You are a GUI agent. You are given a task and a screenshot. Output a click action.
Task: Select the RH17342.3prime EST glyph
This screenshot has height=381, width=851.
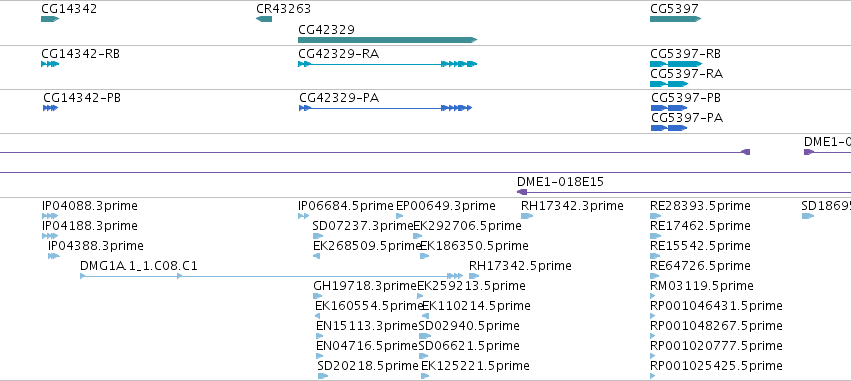click(x=526, y=216)
